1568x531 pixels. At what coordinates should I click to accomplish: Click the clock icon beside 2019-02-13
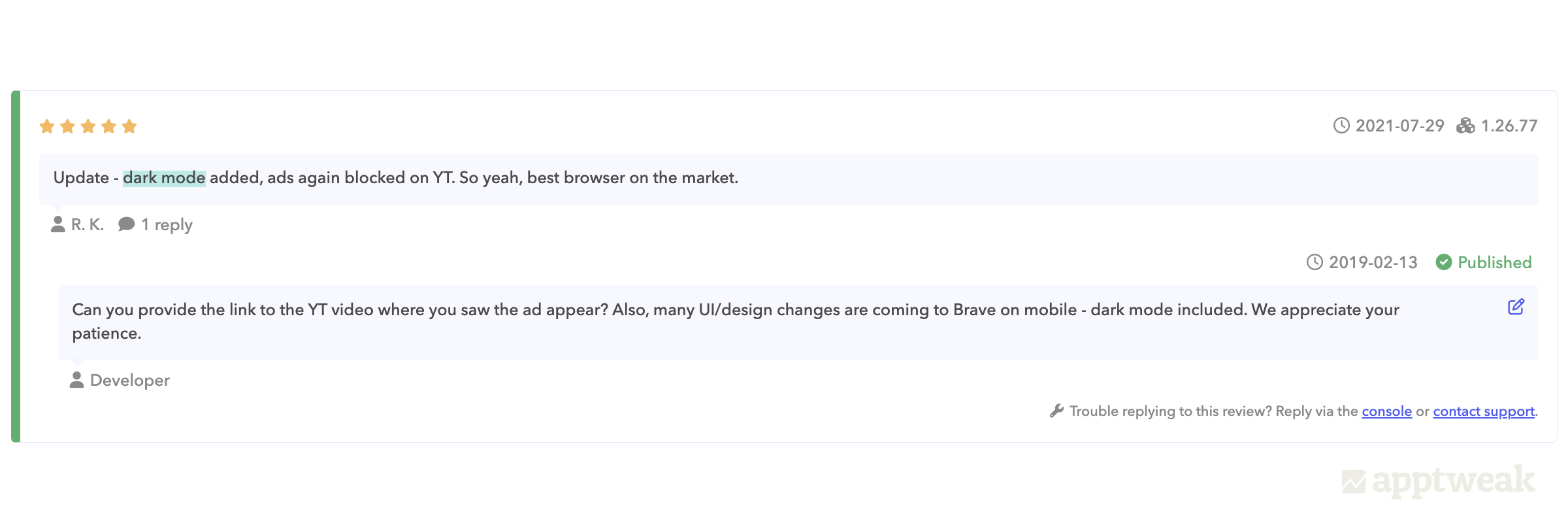click(1315, 262)
